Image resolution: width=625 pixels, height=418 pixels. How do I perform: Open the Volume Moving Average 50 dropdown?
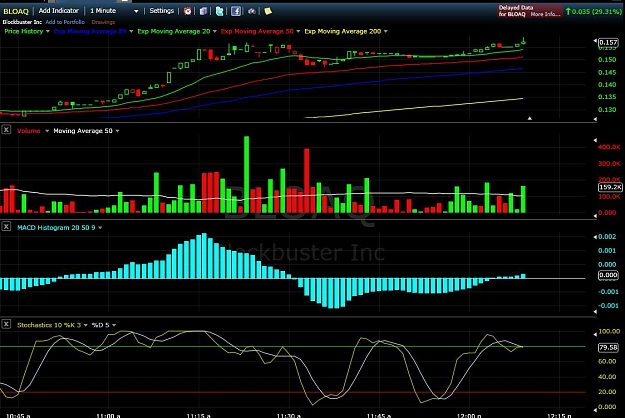pos(117,131)
